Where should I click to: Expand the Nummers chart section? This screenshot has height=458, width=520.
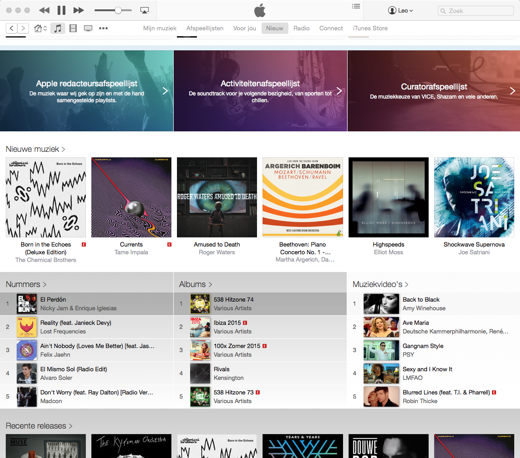26,284
